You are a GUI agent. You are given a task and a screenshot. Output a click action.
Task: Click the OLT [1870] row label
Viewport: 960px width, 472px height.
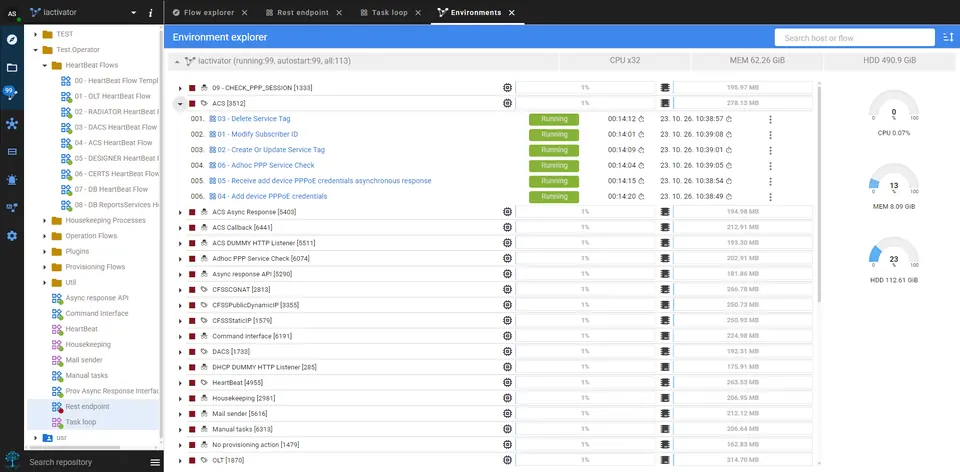228,460
